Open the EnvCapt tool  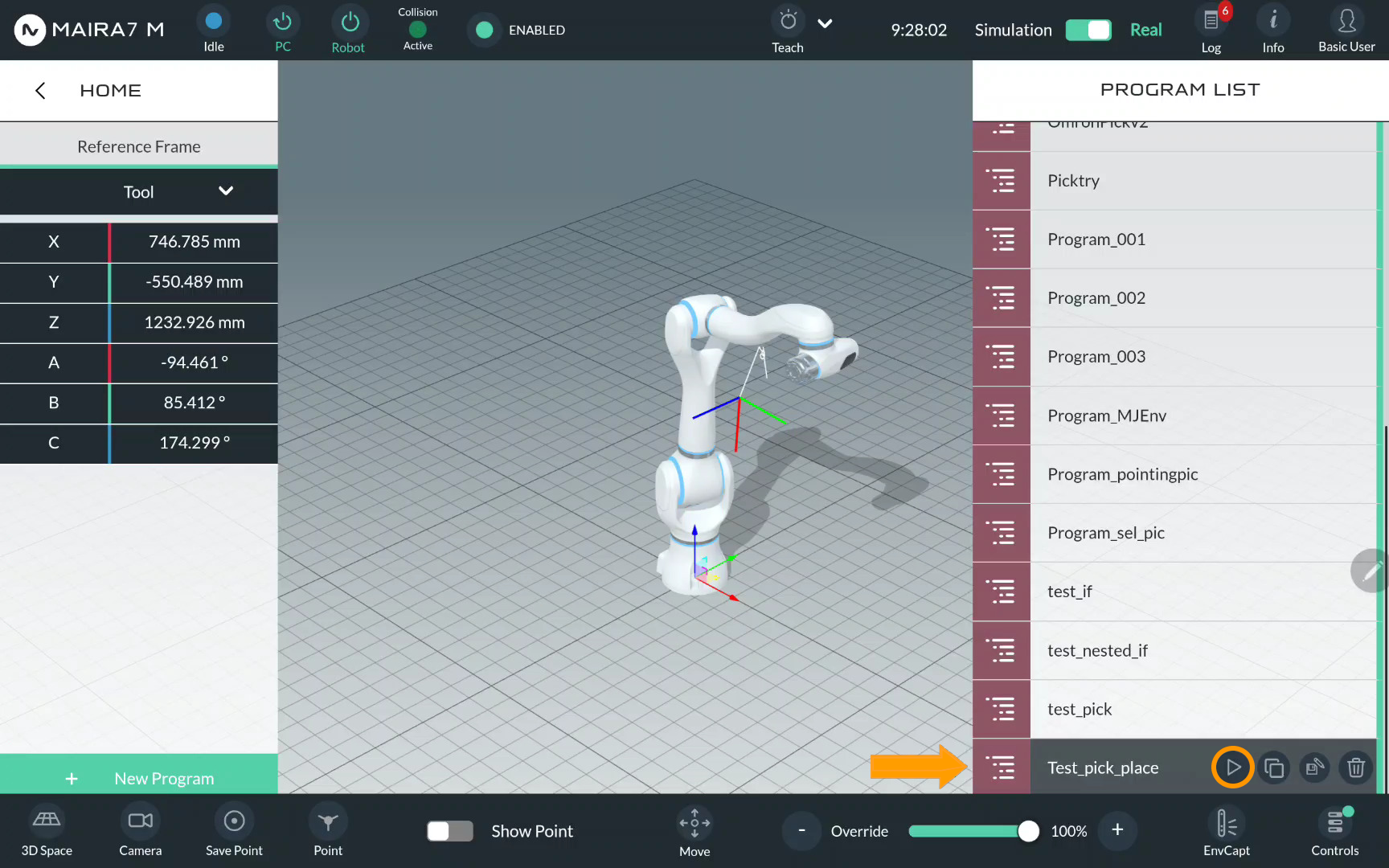pos(1227,832)
